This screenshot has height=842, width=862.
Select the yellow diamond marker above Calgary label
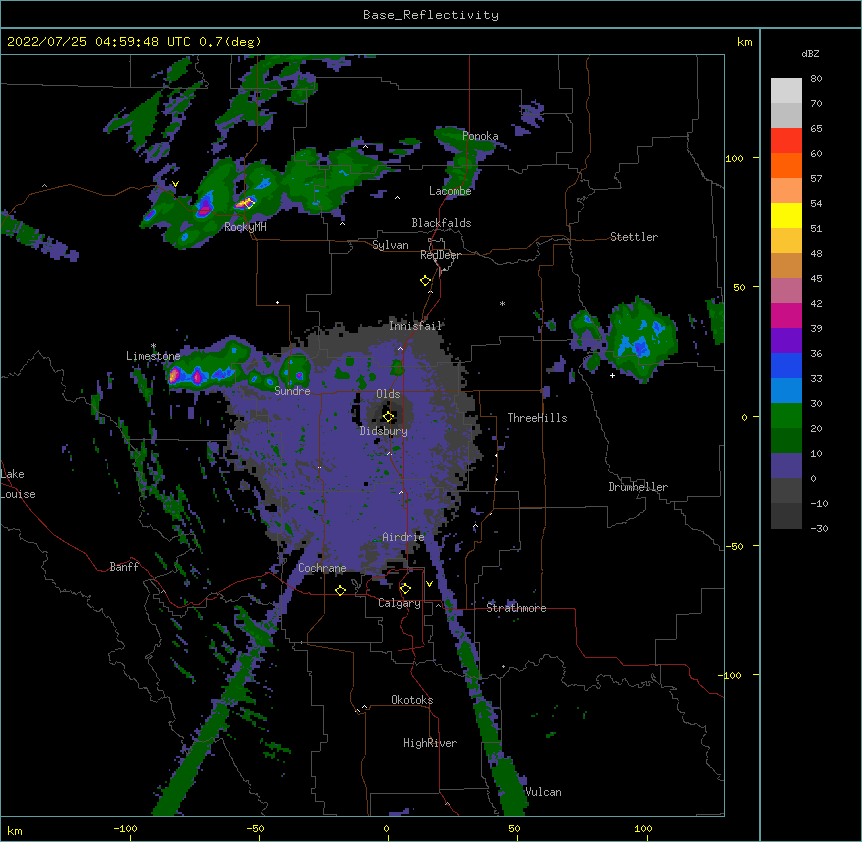(x=405, y=589)
